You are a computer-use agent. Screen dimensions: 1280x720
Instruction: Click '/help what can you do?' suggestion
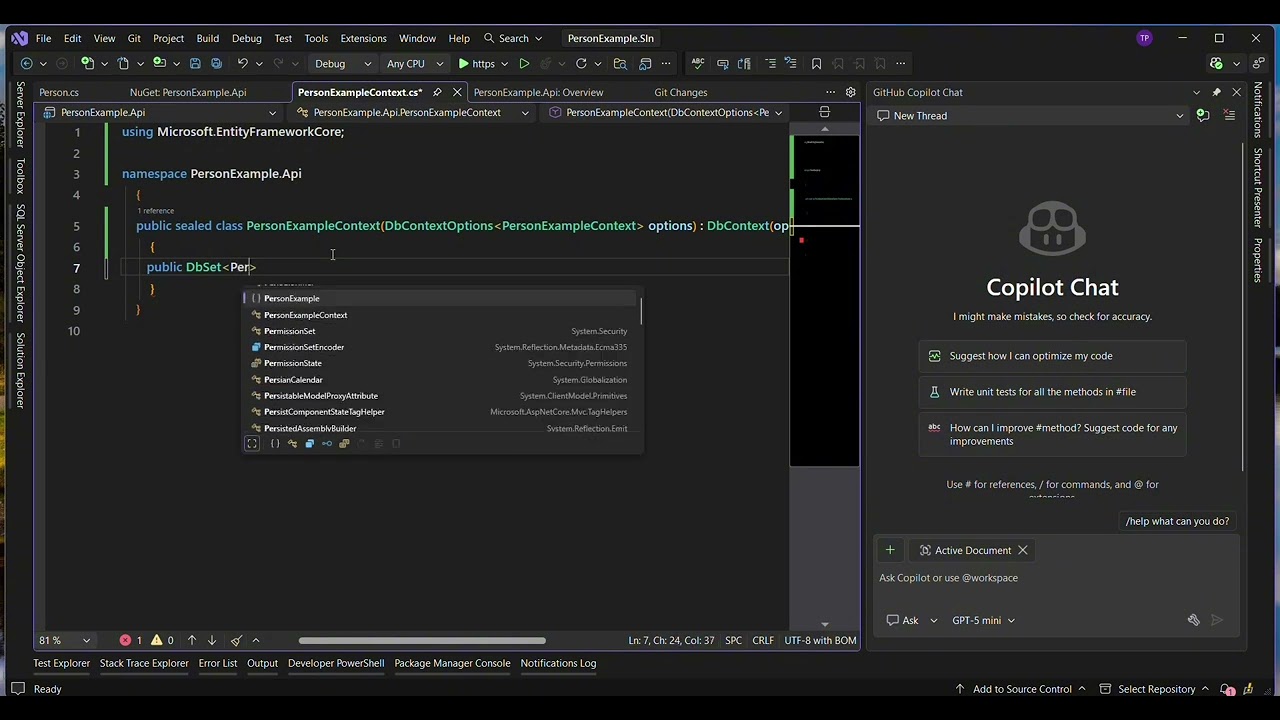tap(1177, 521)
